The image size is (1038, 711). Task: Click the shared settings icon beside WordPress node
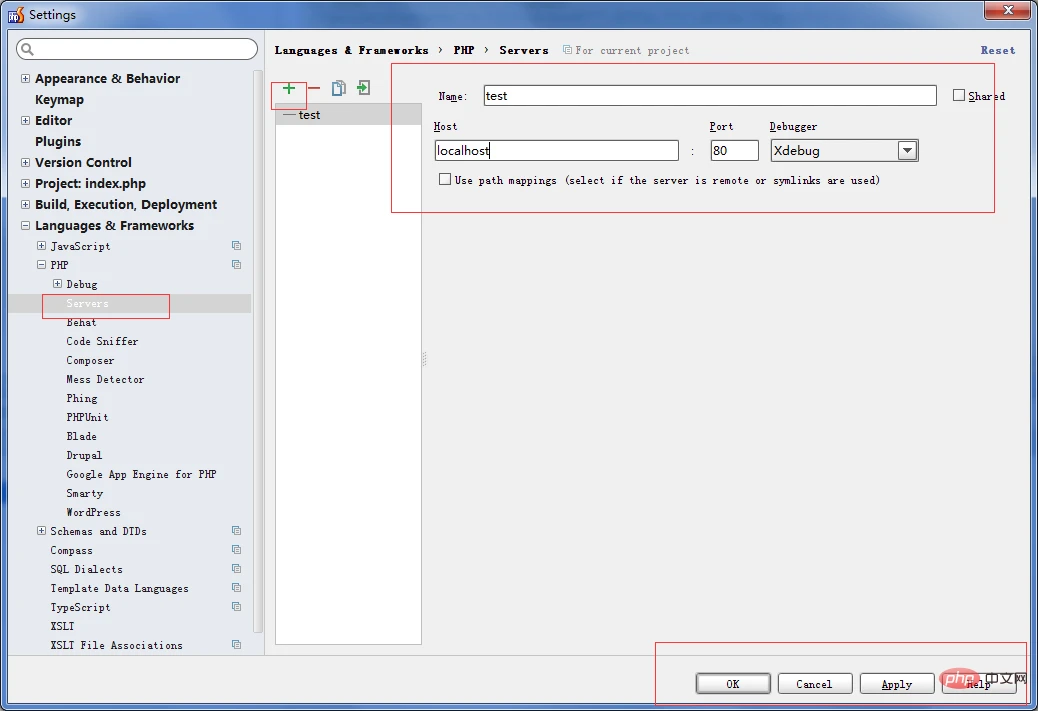pos(236,512)
